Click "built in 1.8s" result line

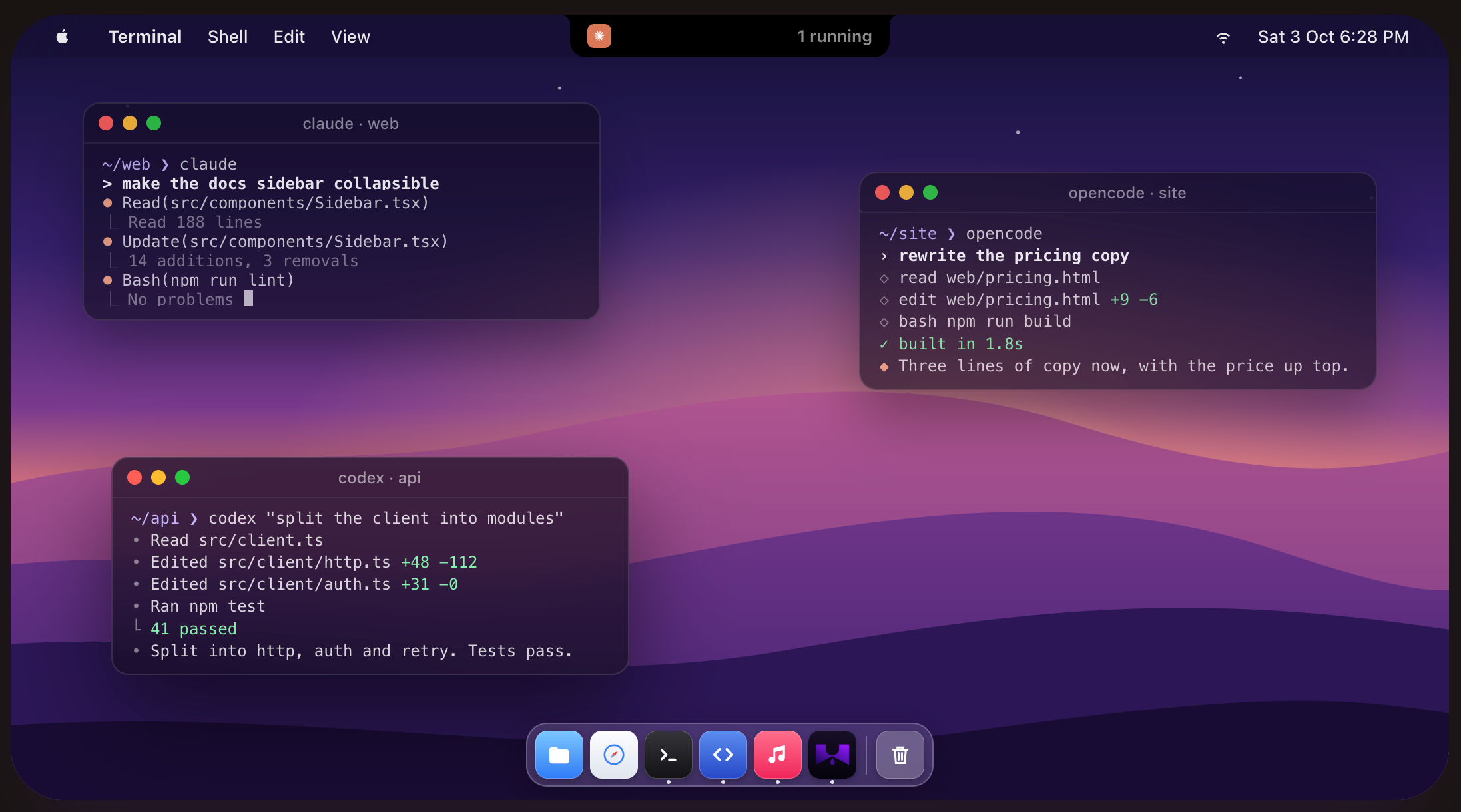(x=951, y=344)
